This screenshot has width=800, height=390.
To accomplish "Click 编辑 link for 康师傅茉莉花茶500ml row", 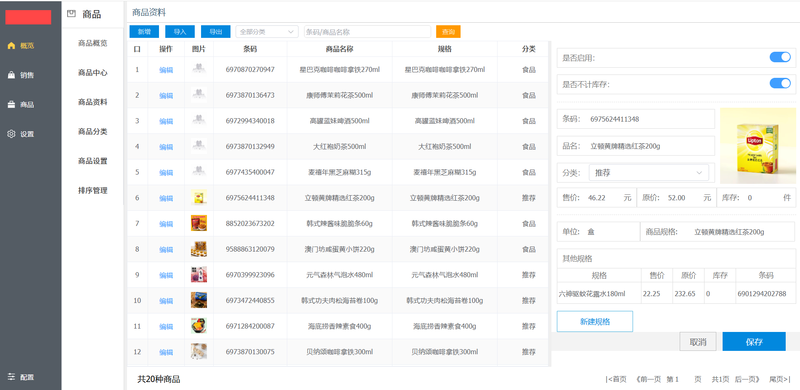I will [166, 95].
